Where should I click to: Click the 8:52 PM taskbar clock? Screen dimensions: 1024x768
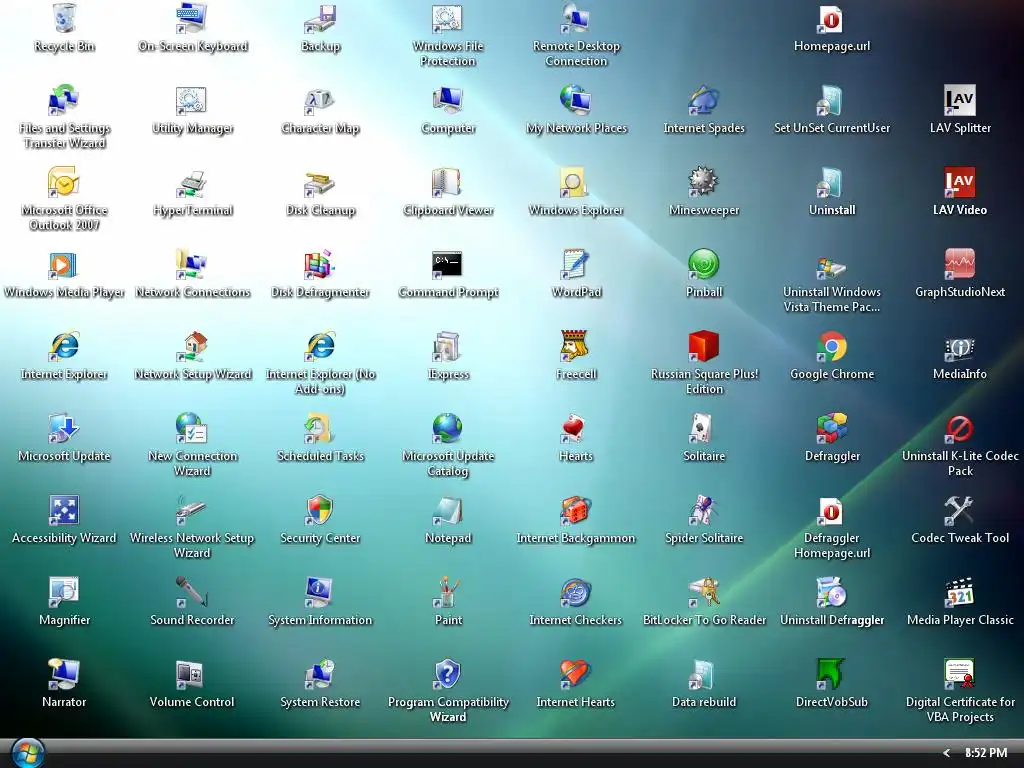(x=985, y=753)
